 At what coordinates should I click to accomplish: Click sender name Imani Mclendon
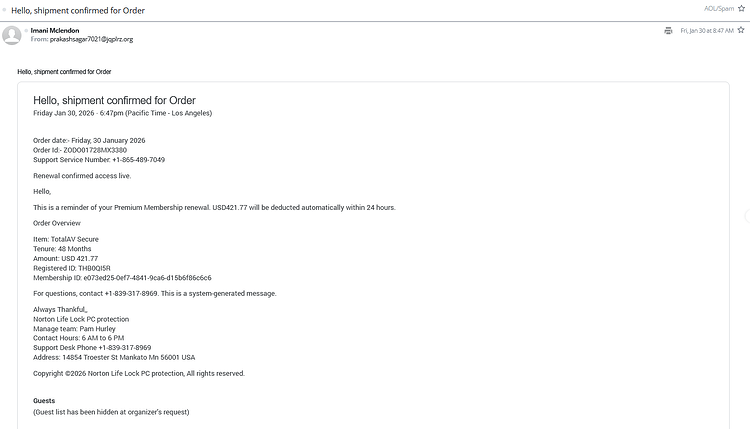coord(55,31)
